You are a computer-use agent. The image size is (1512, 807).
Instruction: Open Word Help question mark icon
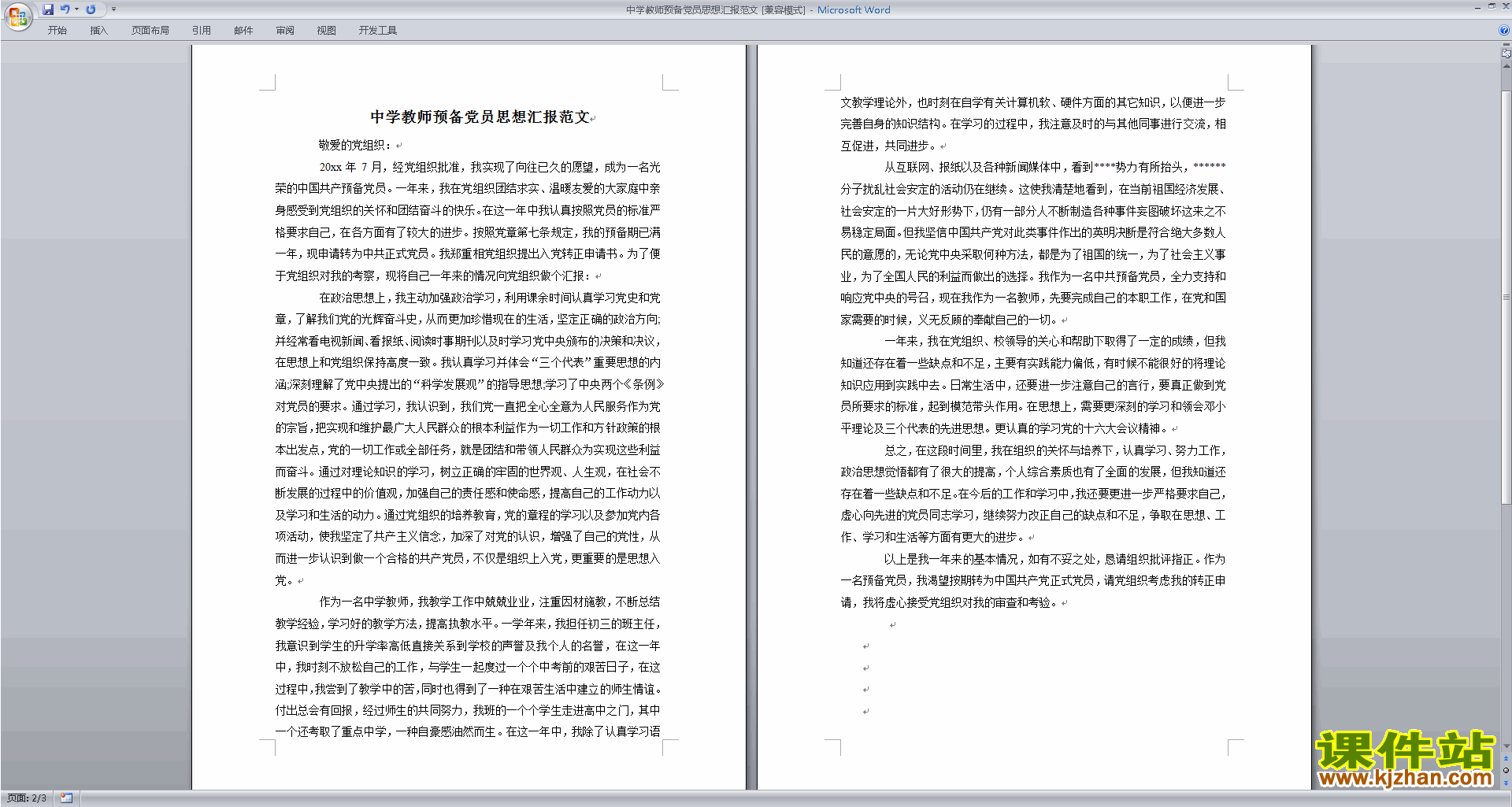point(1504,31)
